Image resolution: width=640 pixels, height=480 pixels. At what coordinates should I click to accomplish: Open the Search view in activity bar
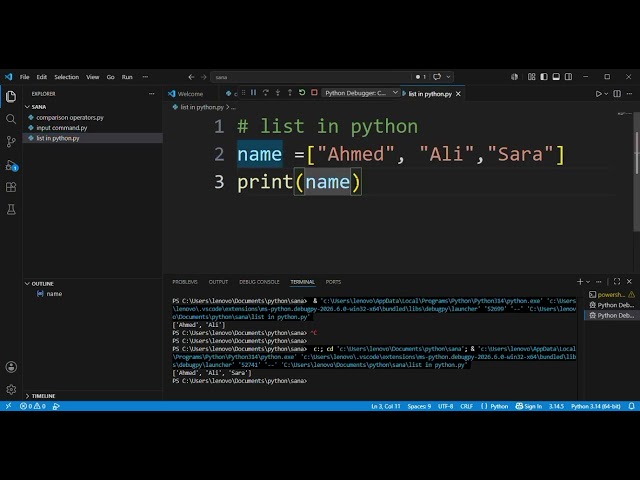coord(11,119)
